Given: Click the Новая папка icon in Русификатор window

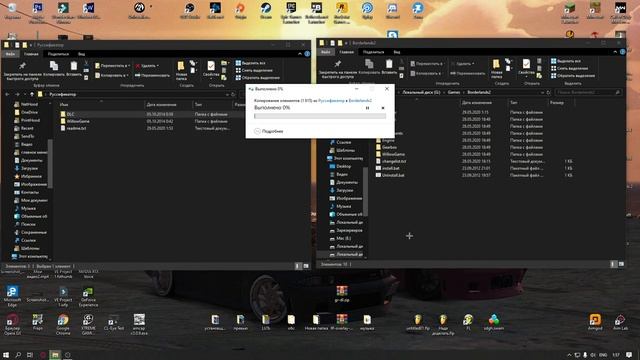Looking at the screenshot, I should coord(181,66).
